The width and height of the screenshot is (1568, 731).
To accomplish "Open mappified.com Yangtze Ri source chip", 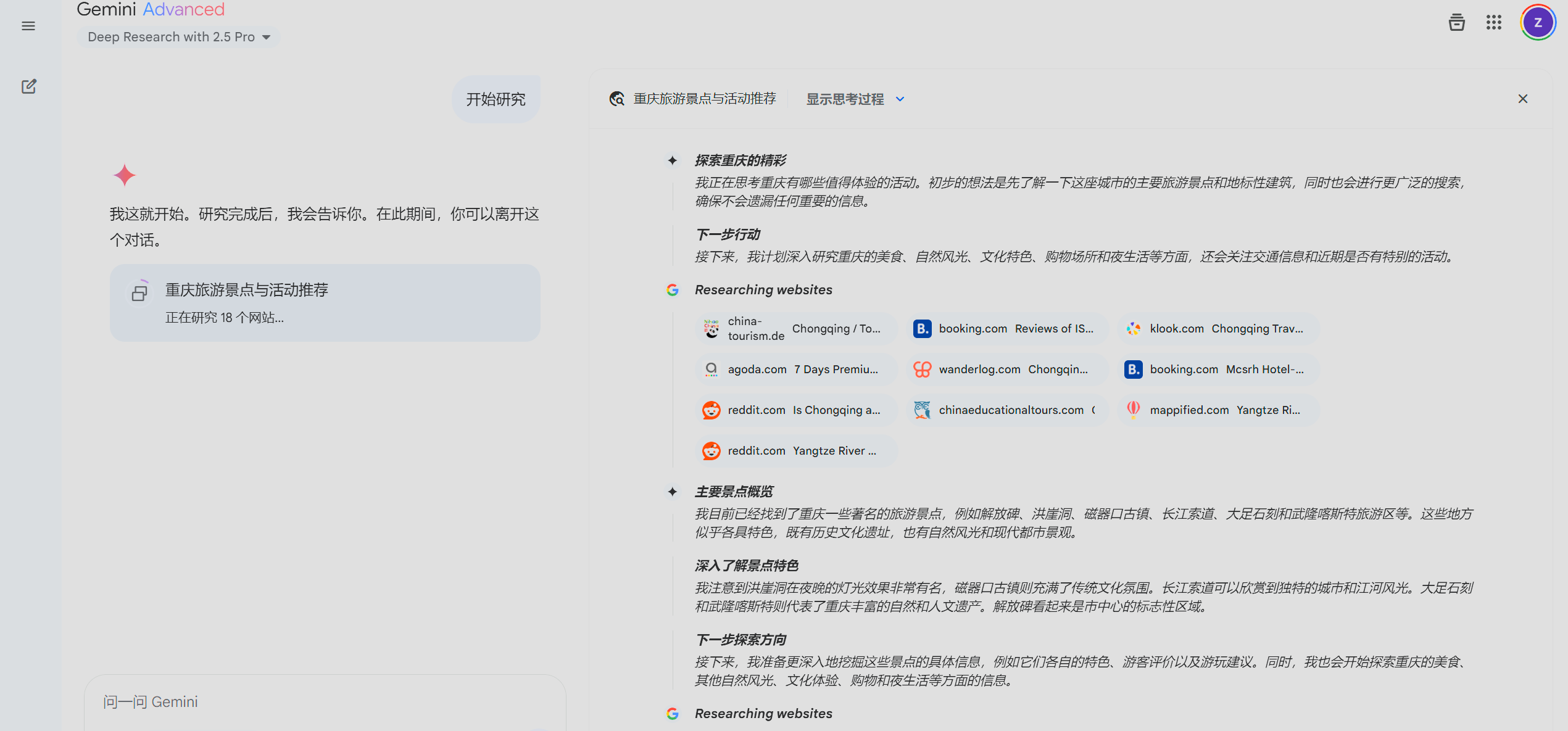I will 1218,410.
